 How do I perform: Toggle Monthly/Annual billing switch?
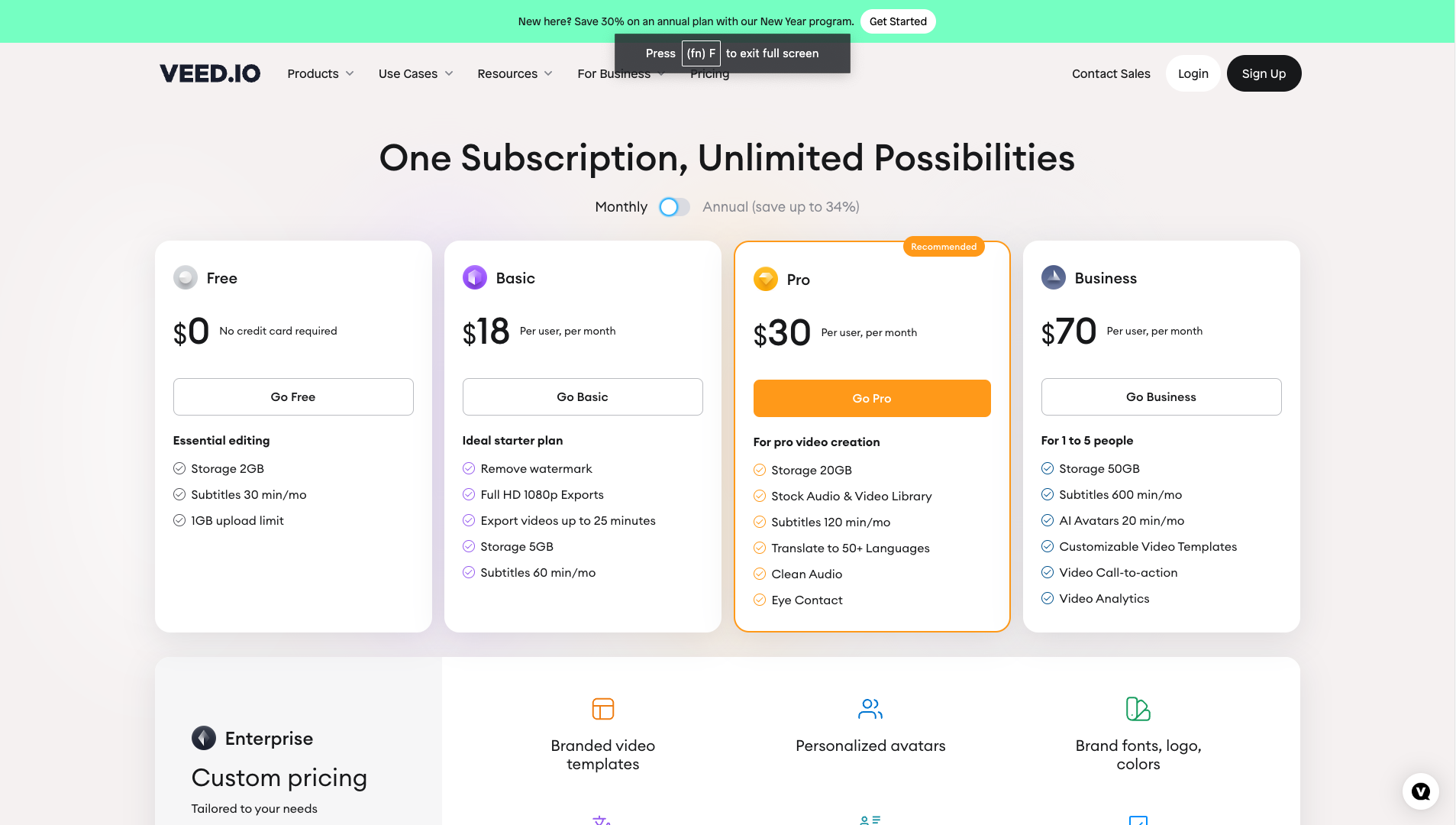click(x=674, y=207)
